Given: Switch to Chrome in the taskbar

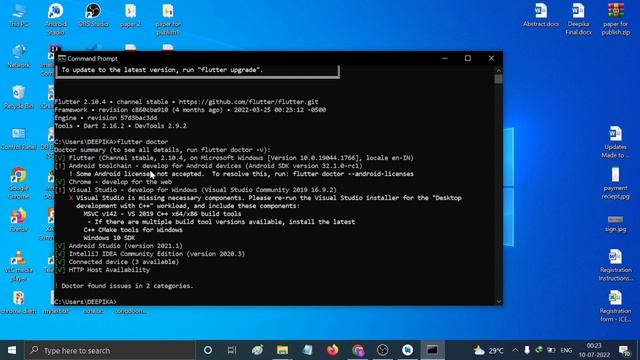Looking at the screenshot, I should click(358, 350).
